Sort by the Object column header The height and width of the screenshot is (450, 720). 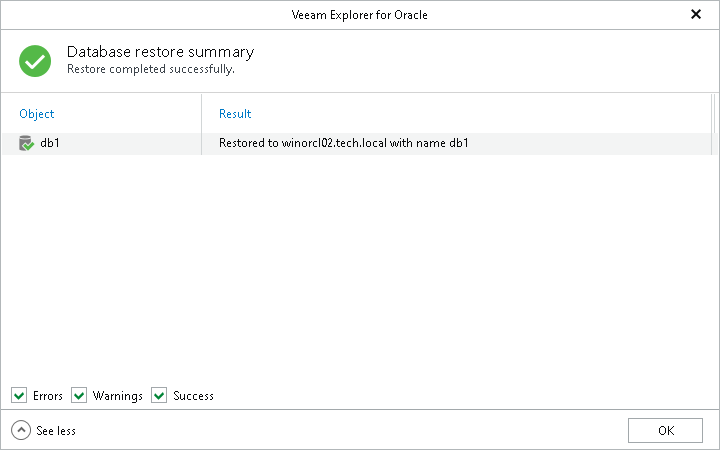click(x=37, y=114)
